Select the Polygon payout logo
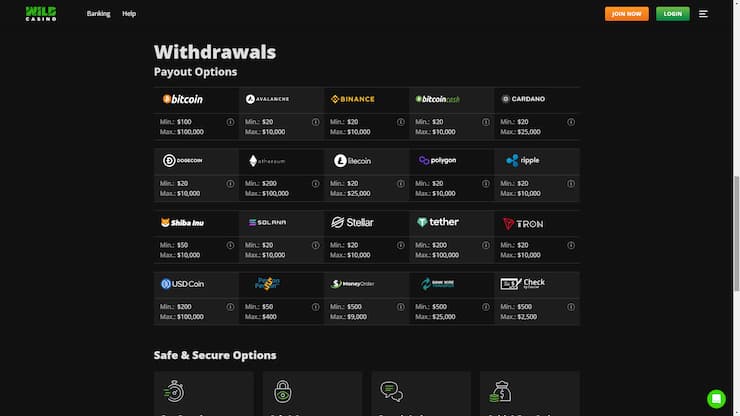 (437, 161)
